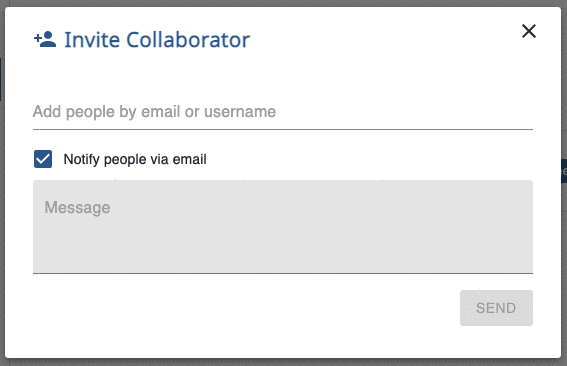
Task: Click the black X in the dialog corner
Action: 529,31
